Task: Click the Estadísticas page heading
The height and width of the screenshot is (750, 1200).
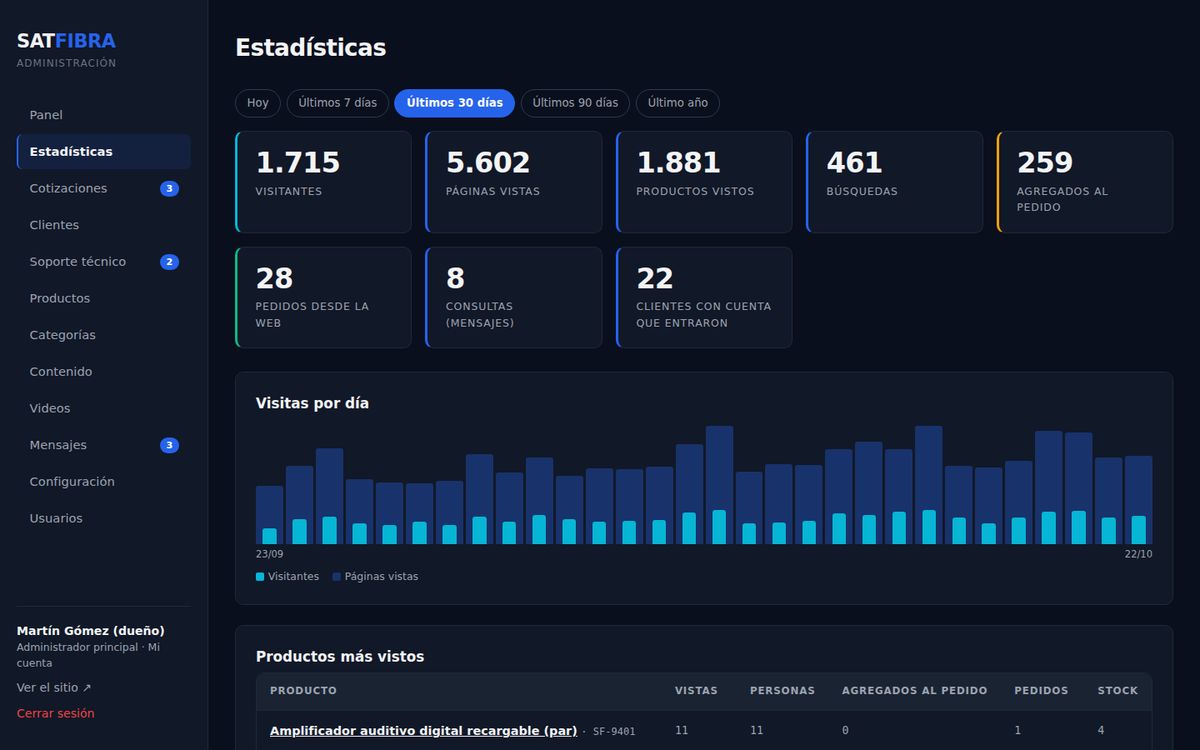Action: pos(310,47)
